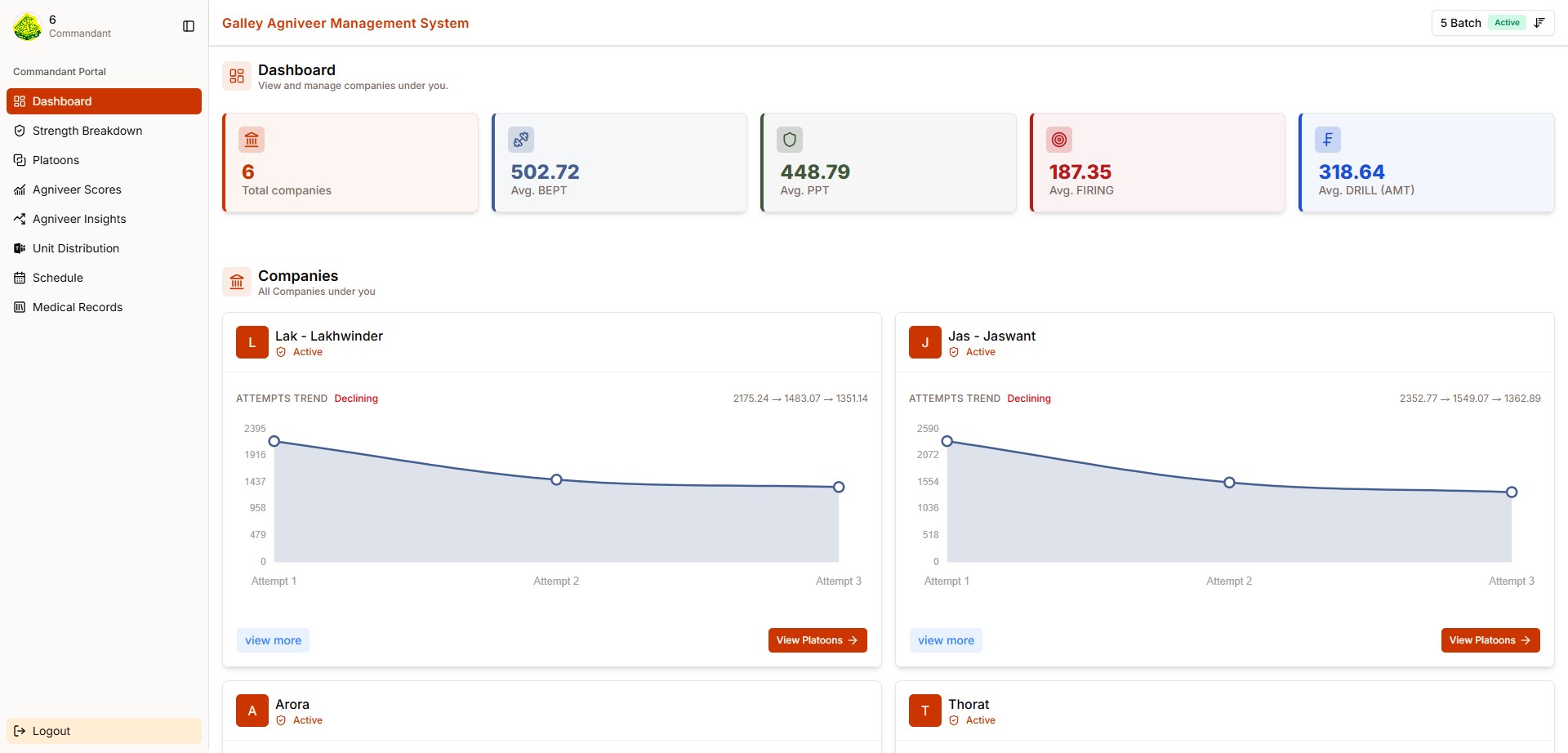Click the Unit Distribution icon

(20, 248)
